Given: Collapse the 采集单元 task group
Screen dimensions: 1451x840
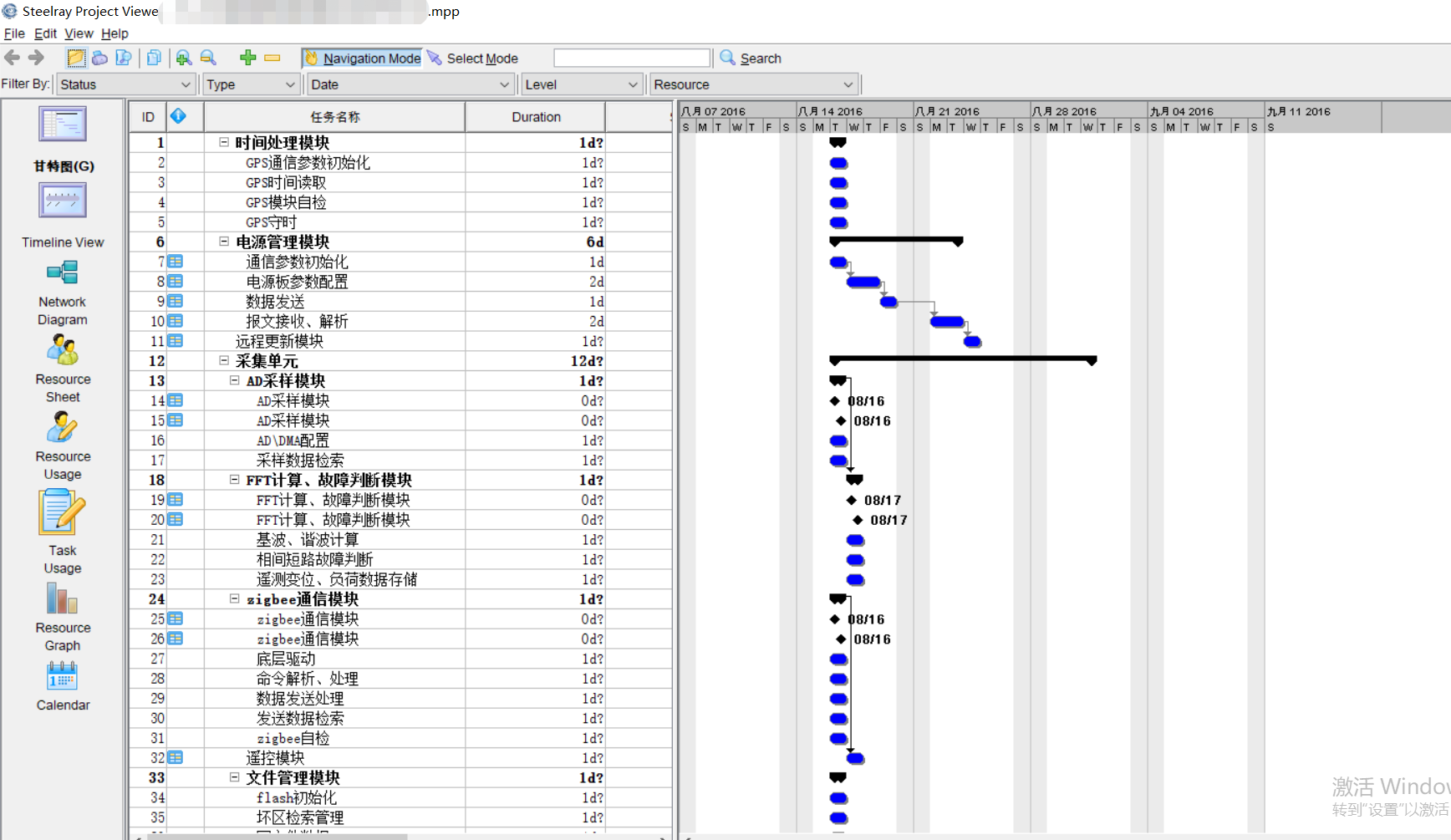Looking at the screenshot, I should (x=224, y=361).
